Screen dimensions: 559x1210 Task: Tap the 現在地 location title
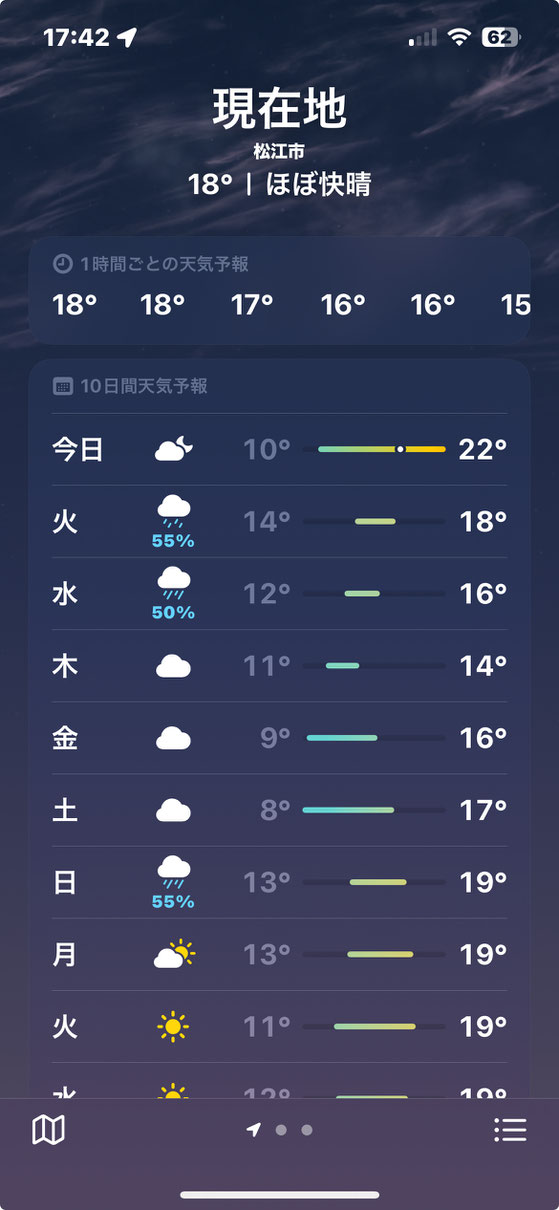[x=280, y=109]
